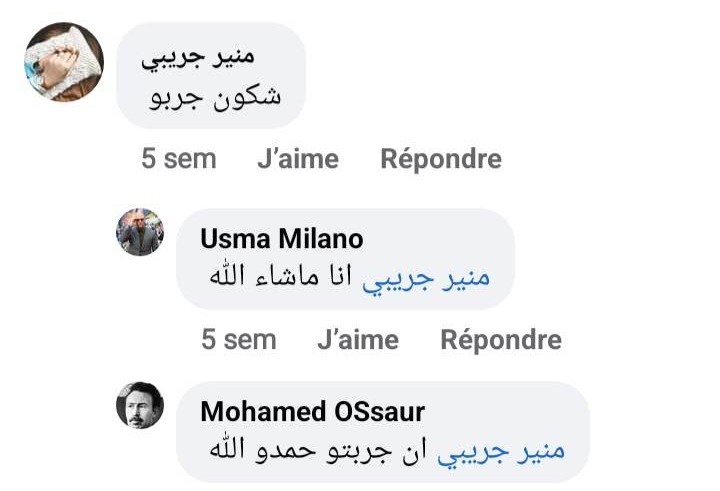720x491 pixels.
Task: Like the top comment by منير جريبي
Action: coord(298,159)
